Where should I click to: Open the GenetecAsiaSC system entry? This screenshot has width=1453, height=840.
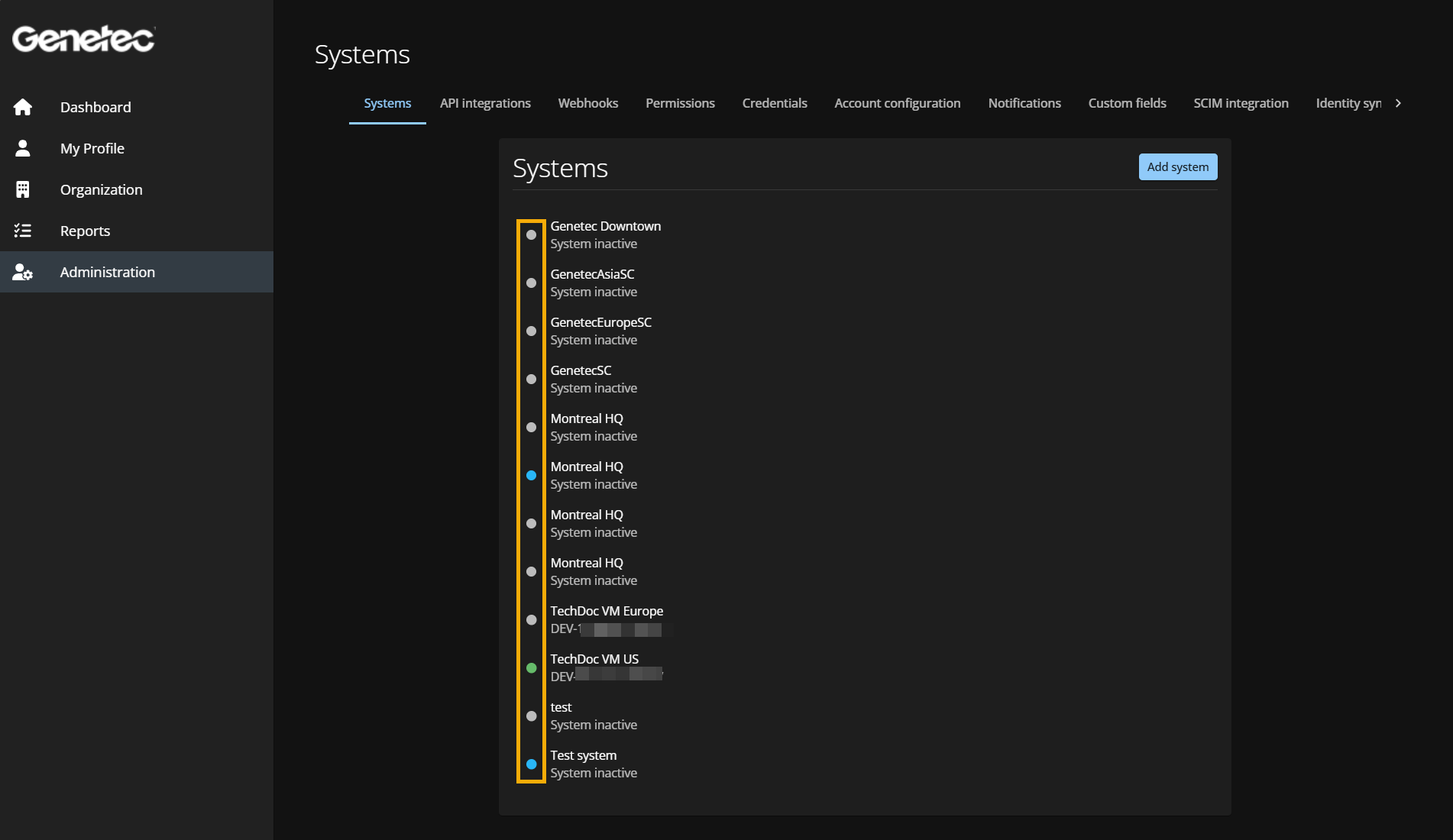[592, 275]
